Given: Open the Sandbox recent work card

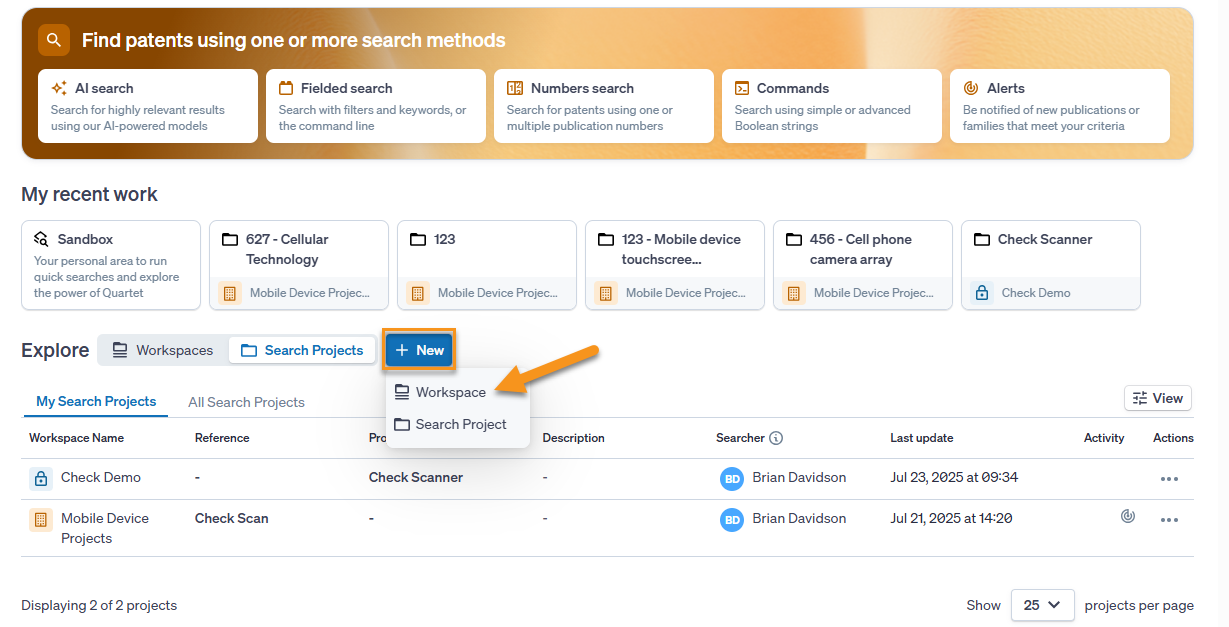Looking at the screenshot, I should pos(111,265).
